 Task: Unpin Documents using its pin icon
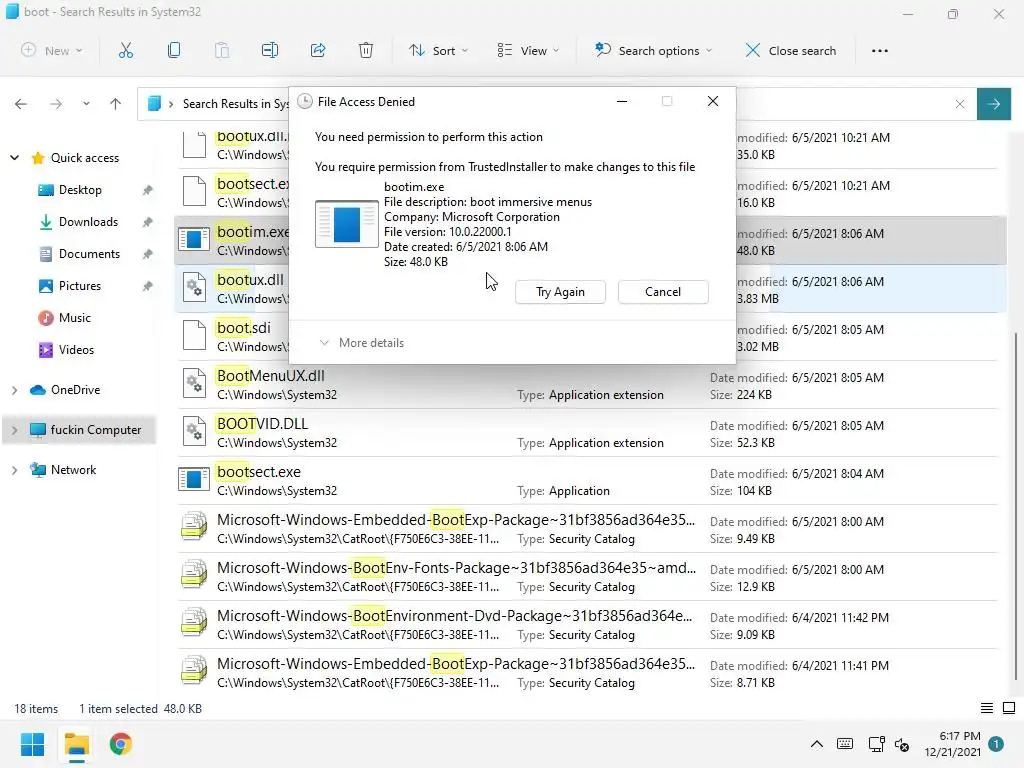coord(148,254)
